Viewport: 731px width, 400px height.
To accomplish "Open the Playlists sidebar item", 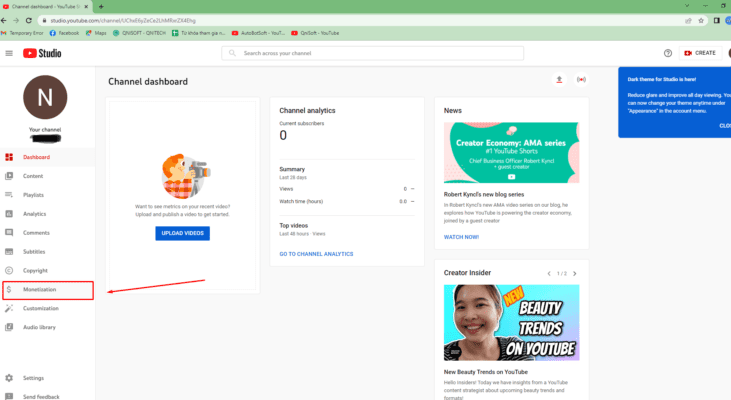I will (48, 195).
